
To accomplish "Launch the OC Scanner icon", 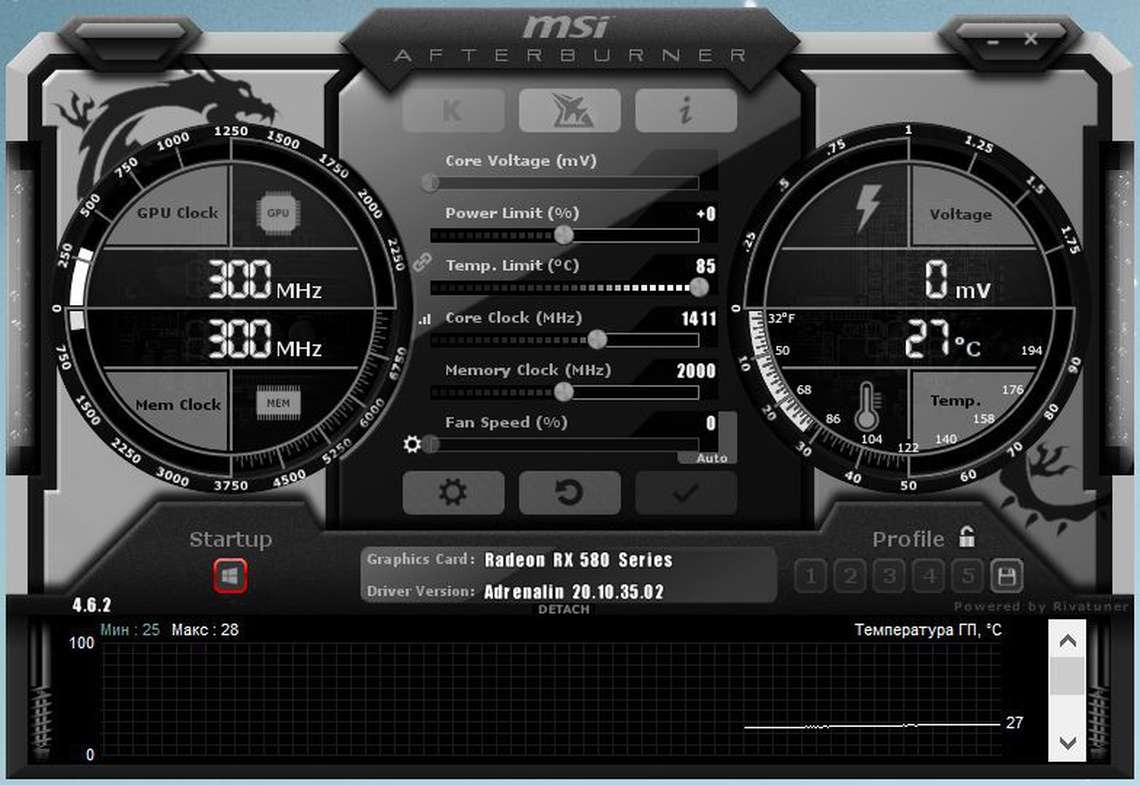I will pyautogui.click(x=569, y=111).
